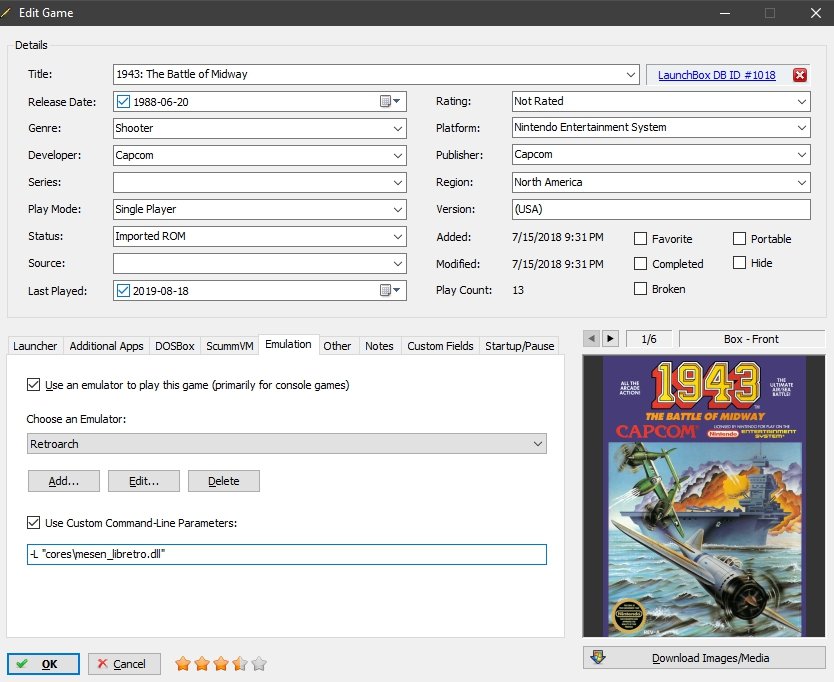Click the Box - Front image type label
This screenshot has width=834, height=682.
(x=752, y=339)
